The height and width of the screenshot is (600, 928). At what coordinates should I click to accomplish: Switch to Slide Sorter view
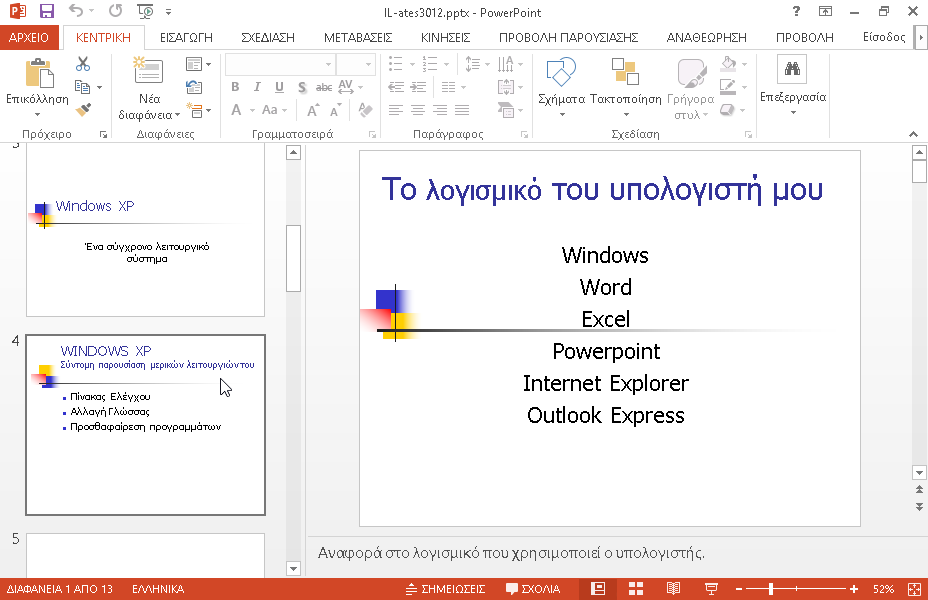tap(636, 589)
